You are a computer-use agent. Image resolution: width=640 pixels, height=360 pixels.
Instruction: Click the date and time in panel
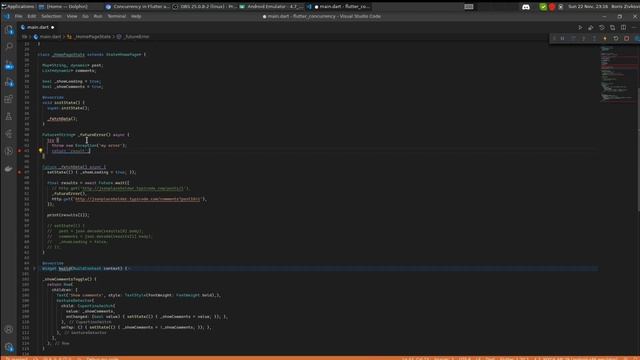(x=588, y=7)
